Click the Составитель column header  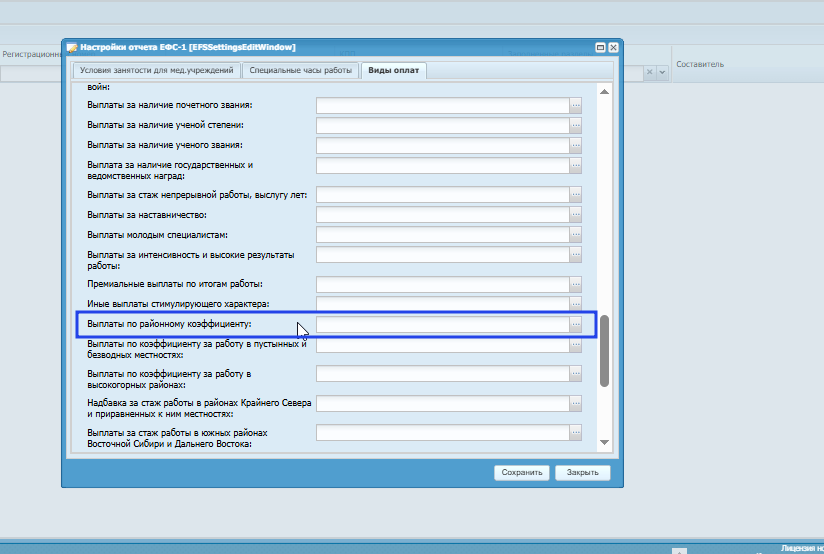click(700, 64)
